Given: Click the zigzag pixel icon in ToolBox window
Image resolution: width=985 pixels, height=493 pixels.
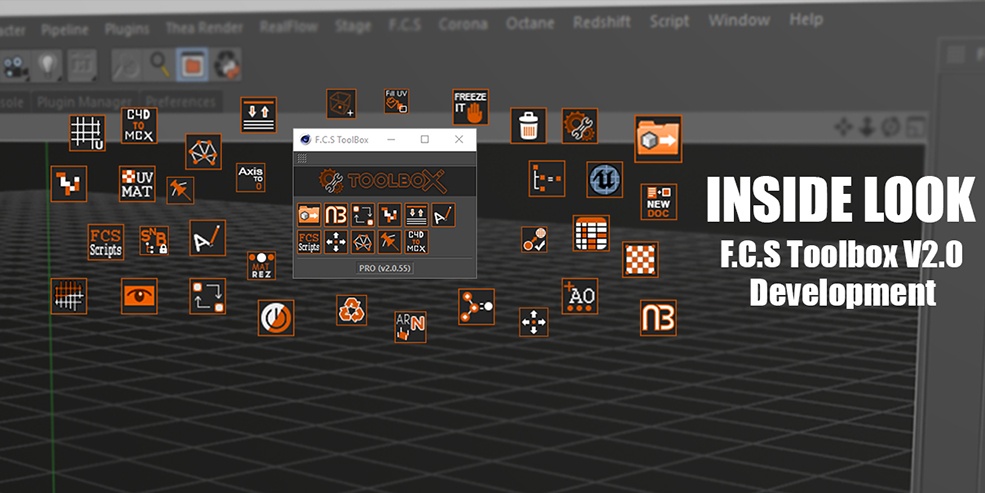Looking at the screenshot, I should coord(389,215).
